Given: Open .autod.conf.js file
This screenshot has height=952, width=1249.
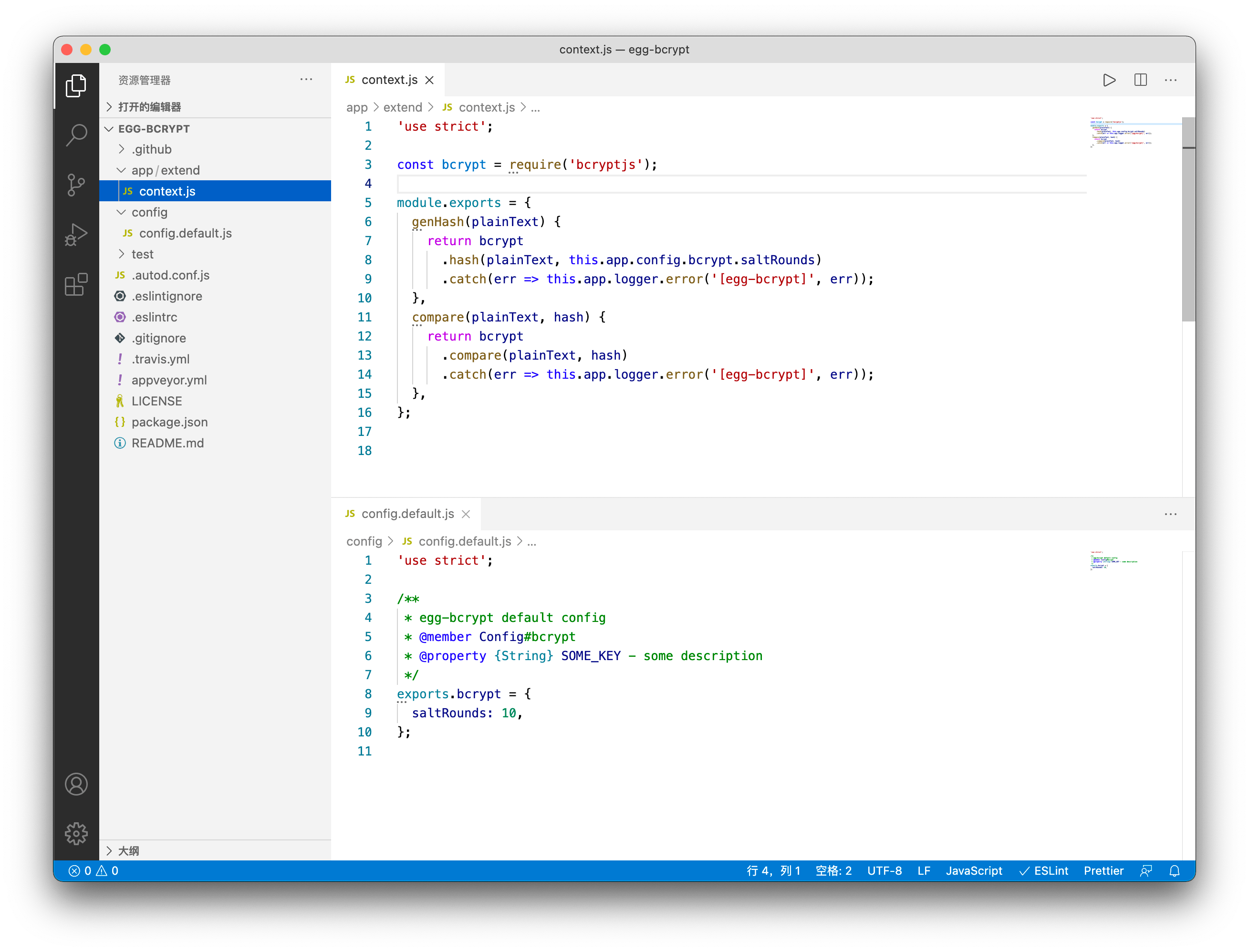Looking at the screenshot, I should point(215,275).
